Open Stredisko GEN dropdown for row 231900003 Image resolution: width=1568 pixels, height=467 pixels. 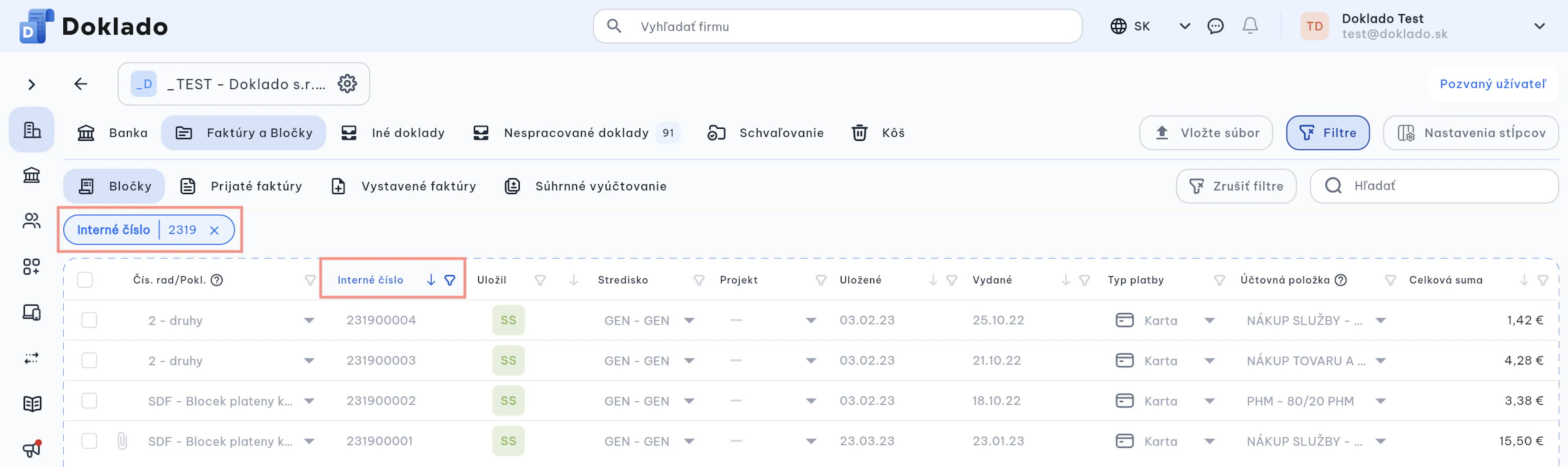689,360
